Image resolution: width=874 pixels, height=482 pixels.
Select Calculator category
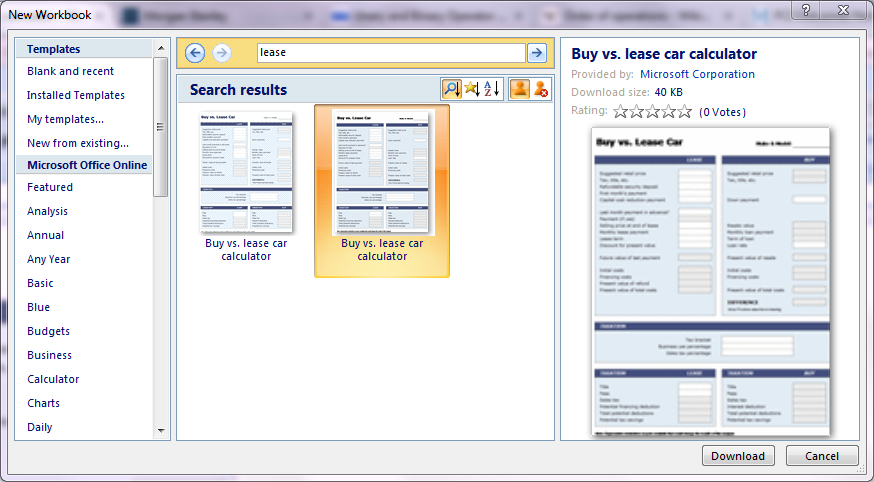pyautogui.click(x=54, y=379)
